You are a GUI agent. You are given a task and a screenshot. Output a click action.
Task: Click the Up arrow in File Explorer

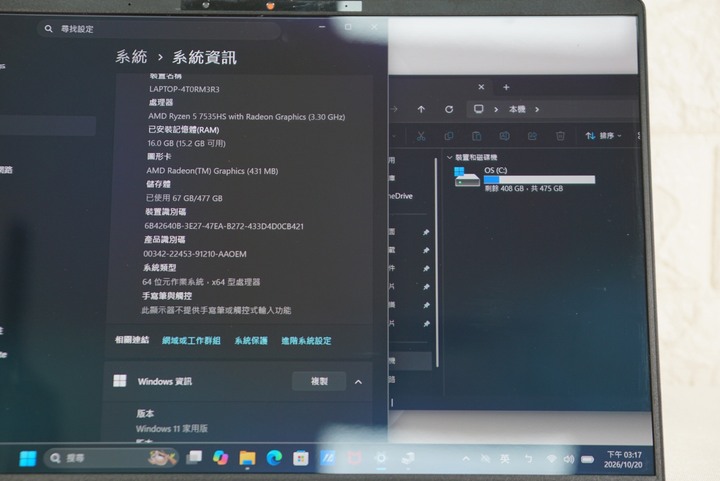tap(421, 109)
